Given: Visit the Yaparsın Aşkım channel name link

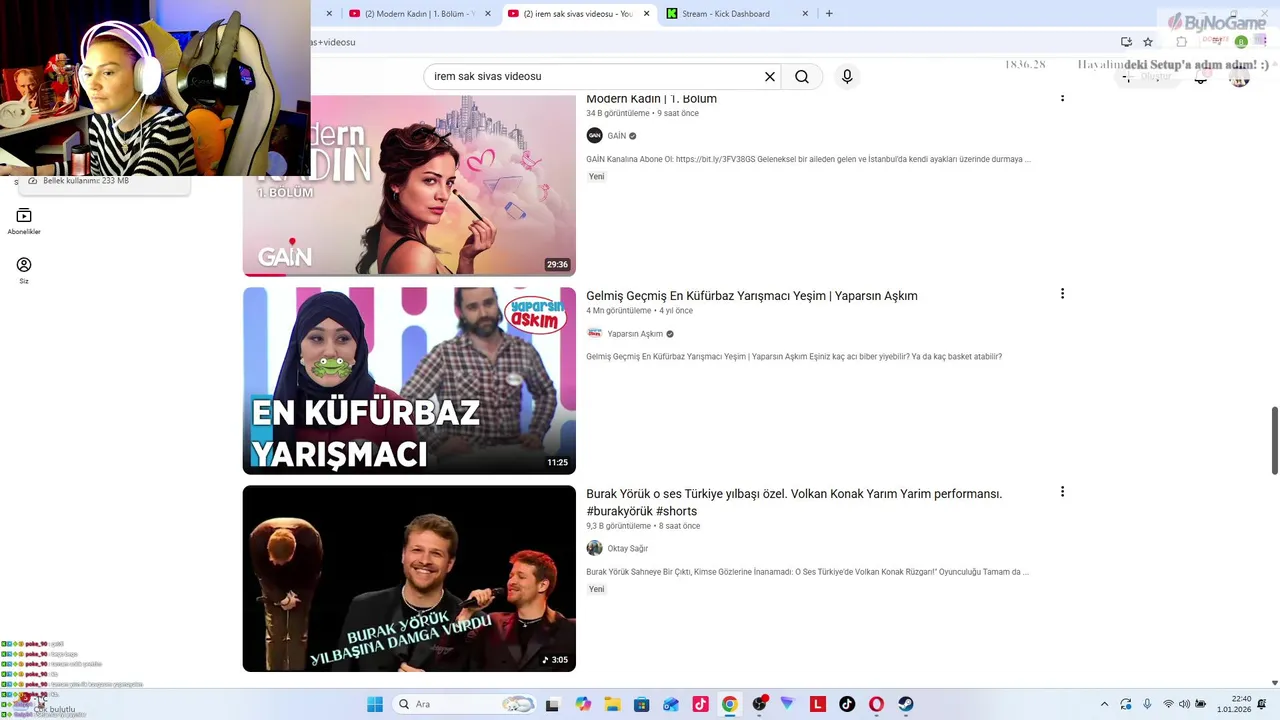Looking at the screenshot, I should coord(635,334).
